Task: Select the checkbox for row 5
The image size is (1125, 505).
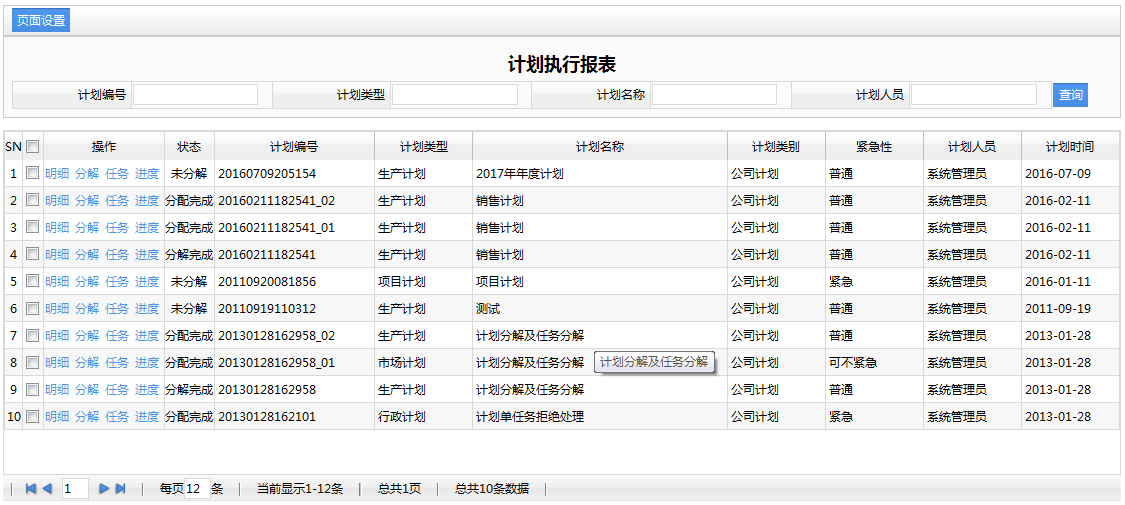Action: coord(33,281)
